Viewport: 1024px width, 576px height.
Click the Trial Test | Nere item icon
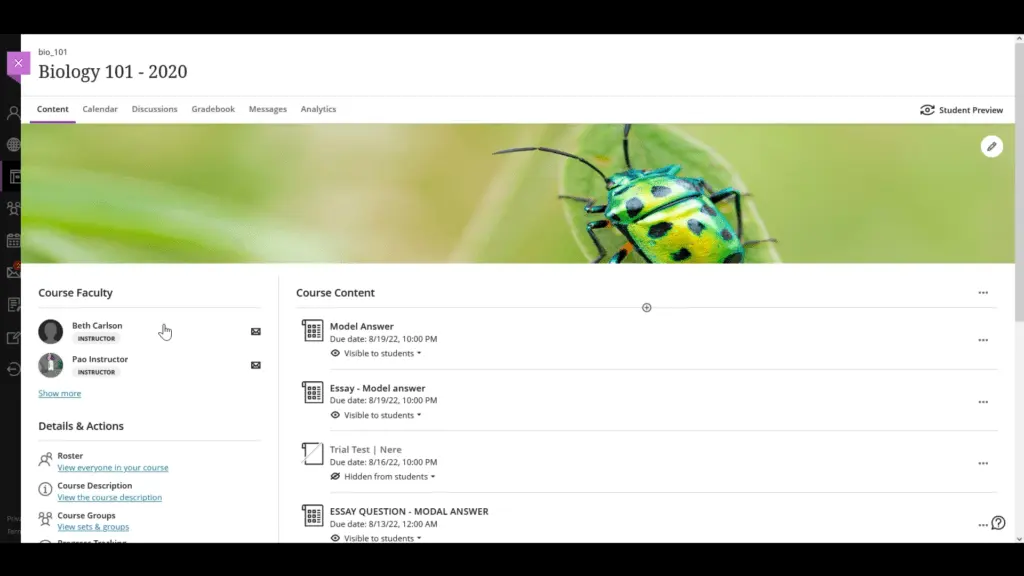click(312, 454)
